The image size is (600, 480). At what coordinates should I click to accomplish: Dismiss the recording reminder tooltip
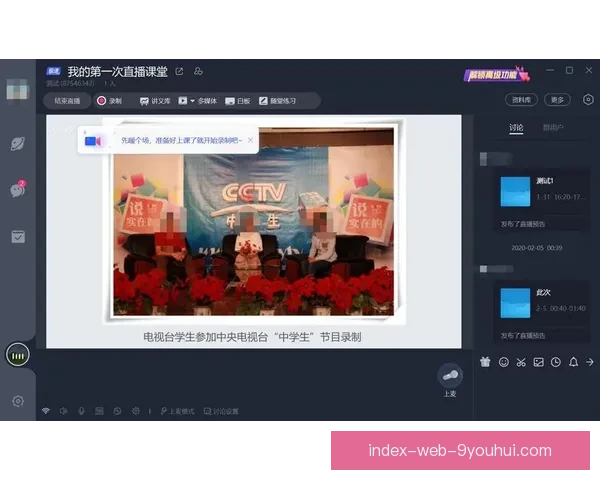point(250,140)
